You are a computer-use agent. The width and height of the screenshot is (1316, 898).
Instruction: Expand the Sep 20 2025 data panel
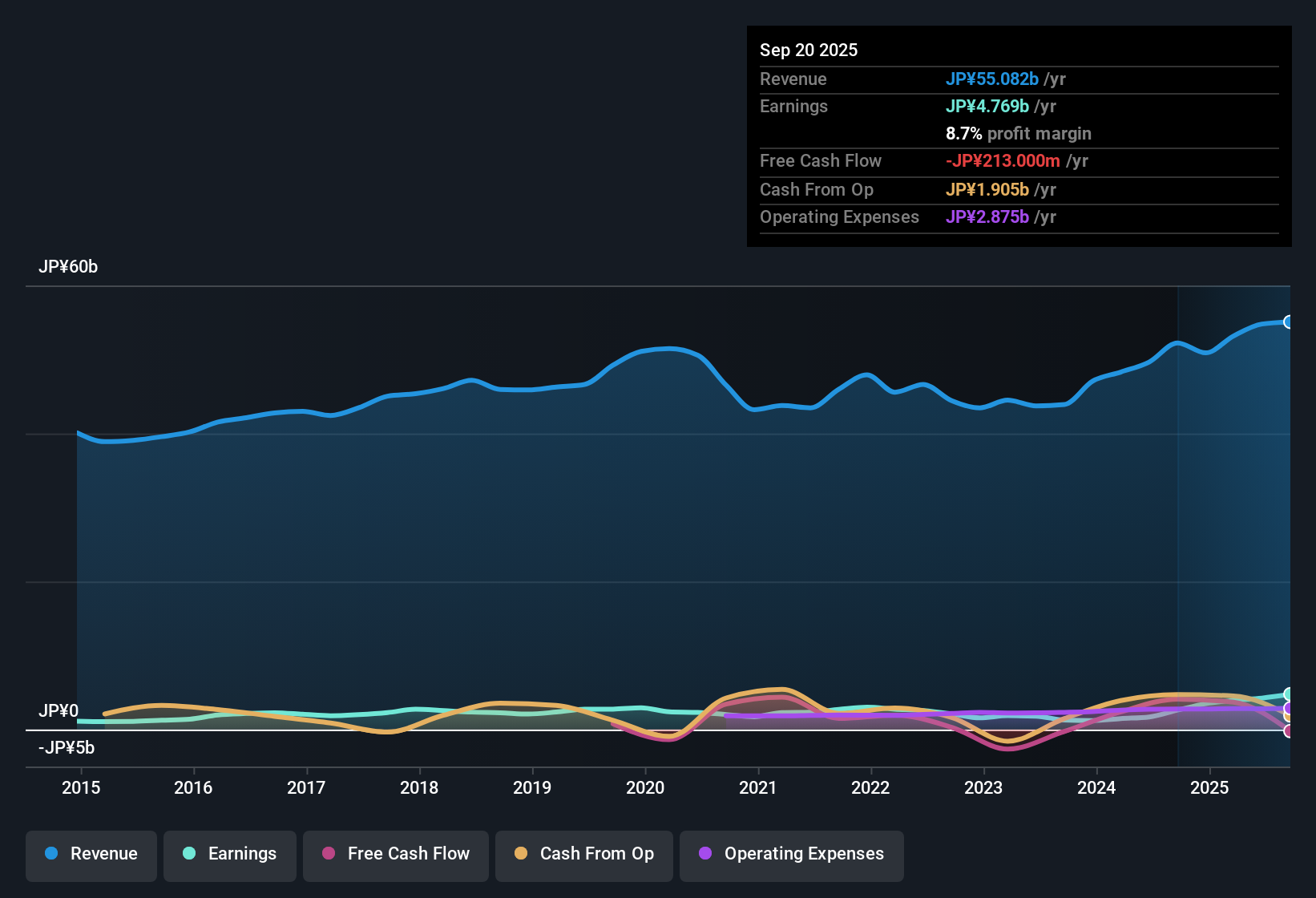809,50
